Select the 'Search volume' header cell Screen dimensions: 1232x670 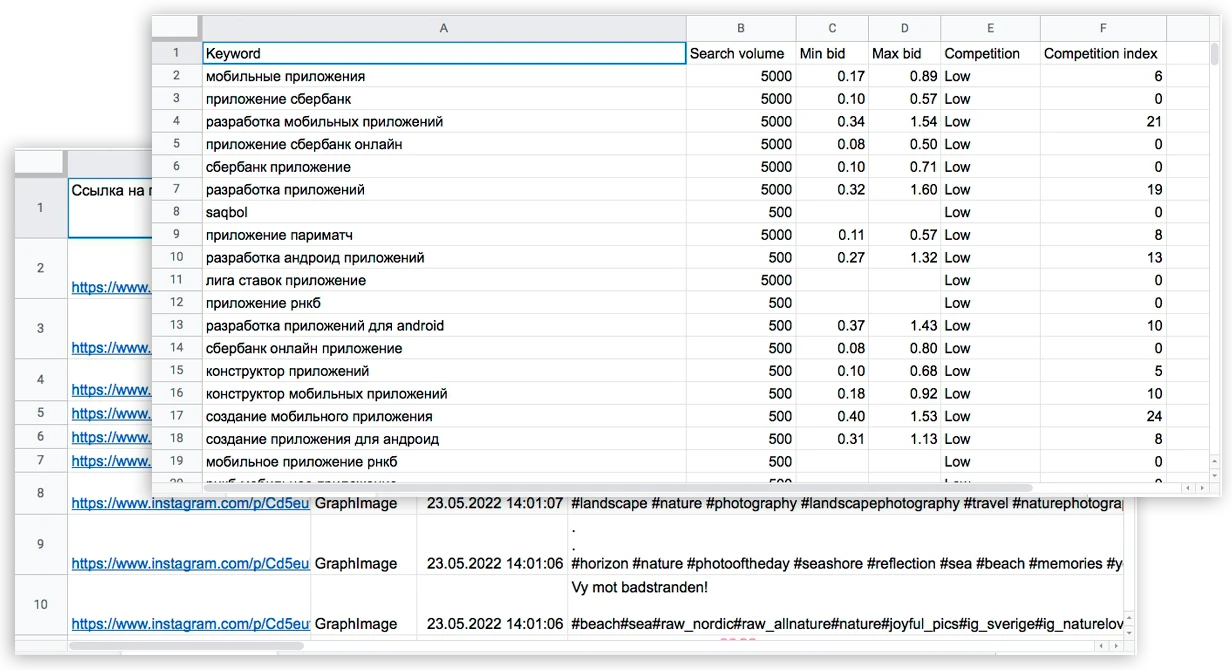[x=741, y=54]
